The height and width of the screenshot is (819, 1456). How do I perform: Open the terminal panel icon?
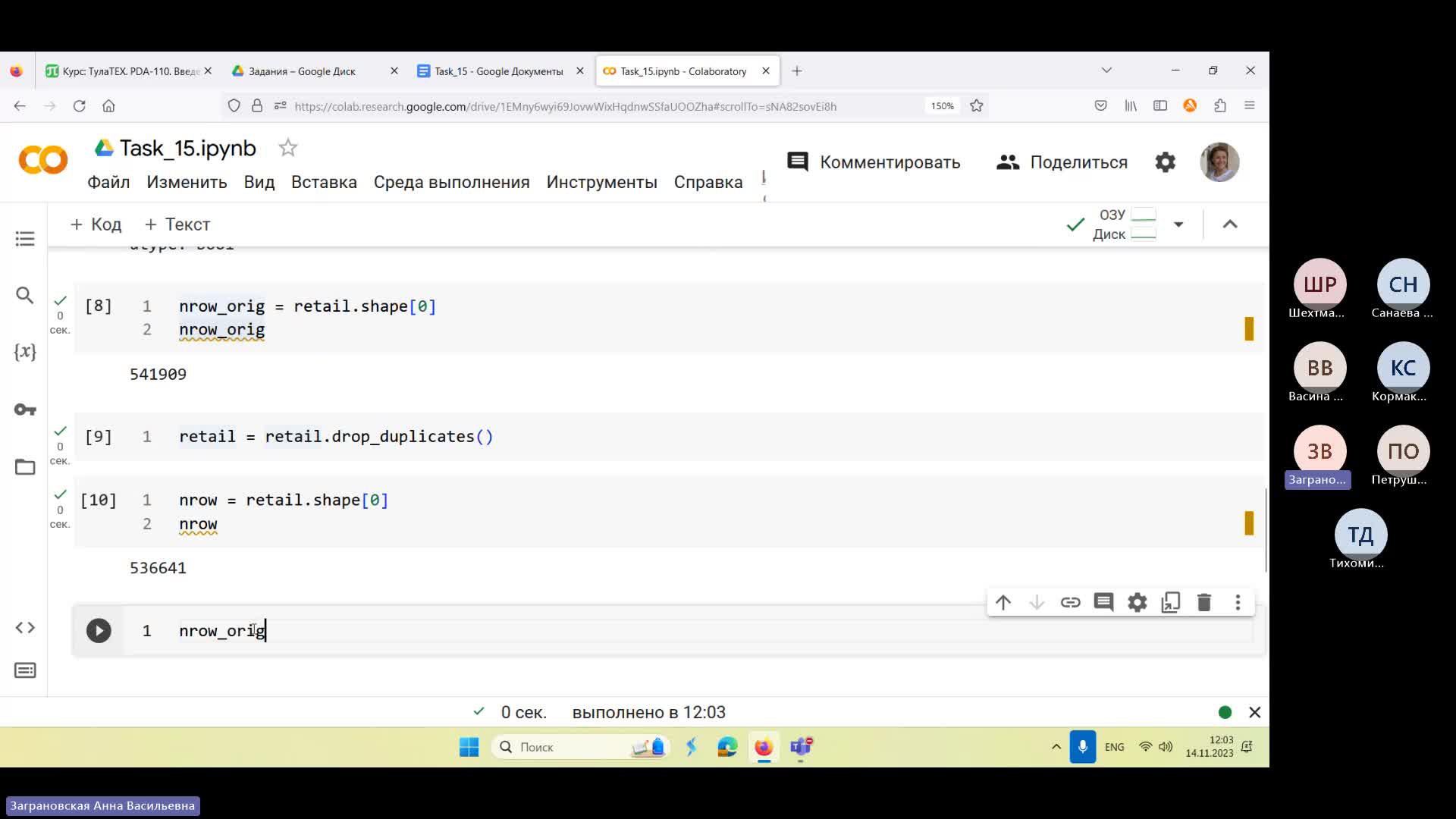pos(25,670)
